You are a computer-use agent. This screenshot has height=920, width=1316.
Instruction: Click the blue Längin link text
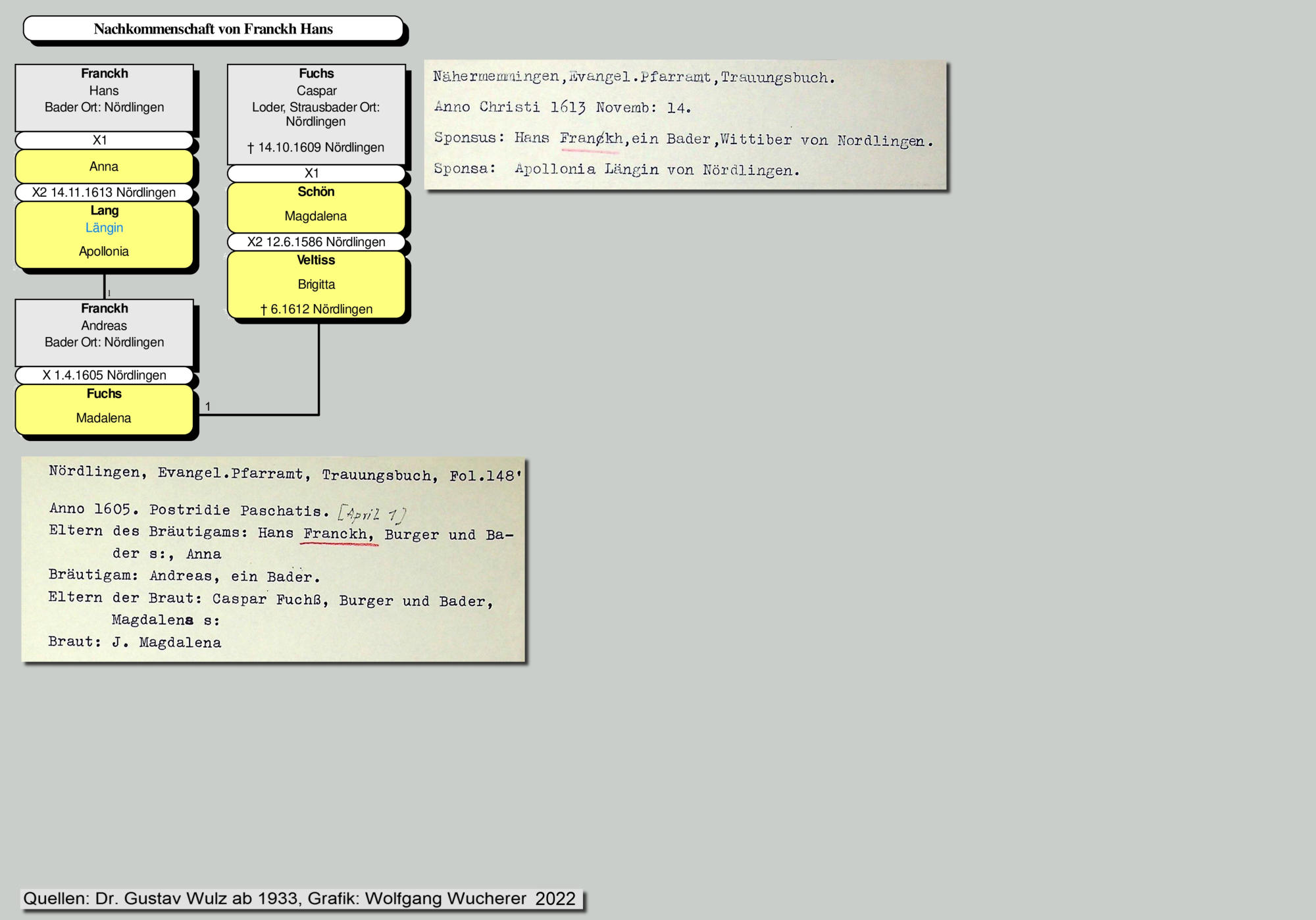click(104, 228)
